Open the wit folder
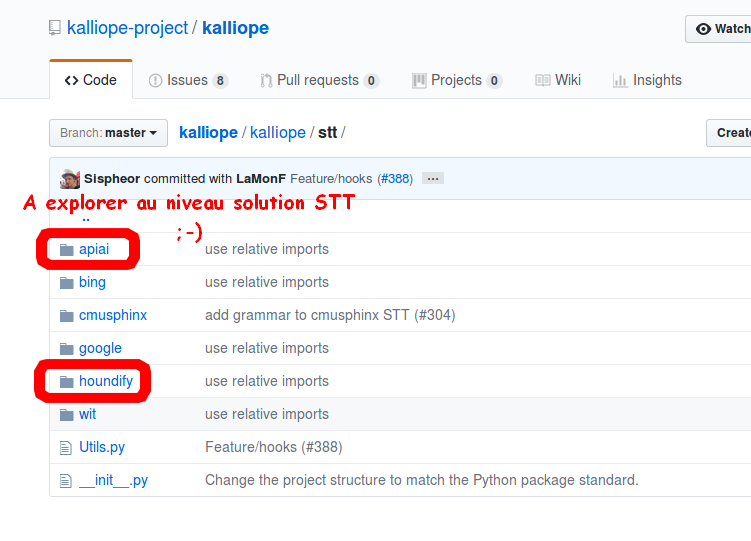This screenshot has height=541, width=751. point(87,414)
